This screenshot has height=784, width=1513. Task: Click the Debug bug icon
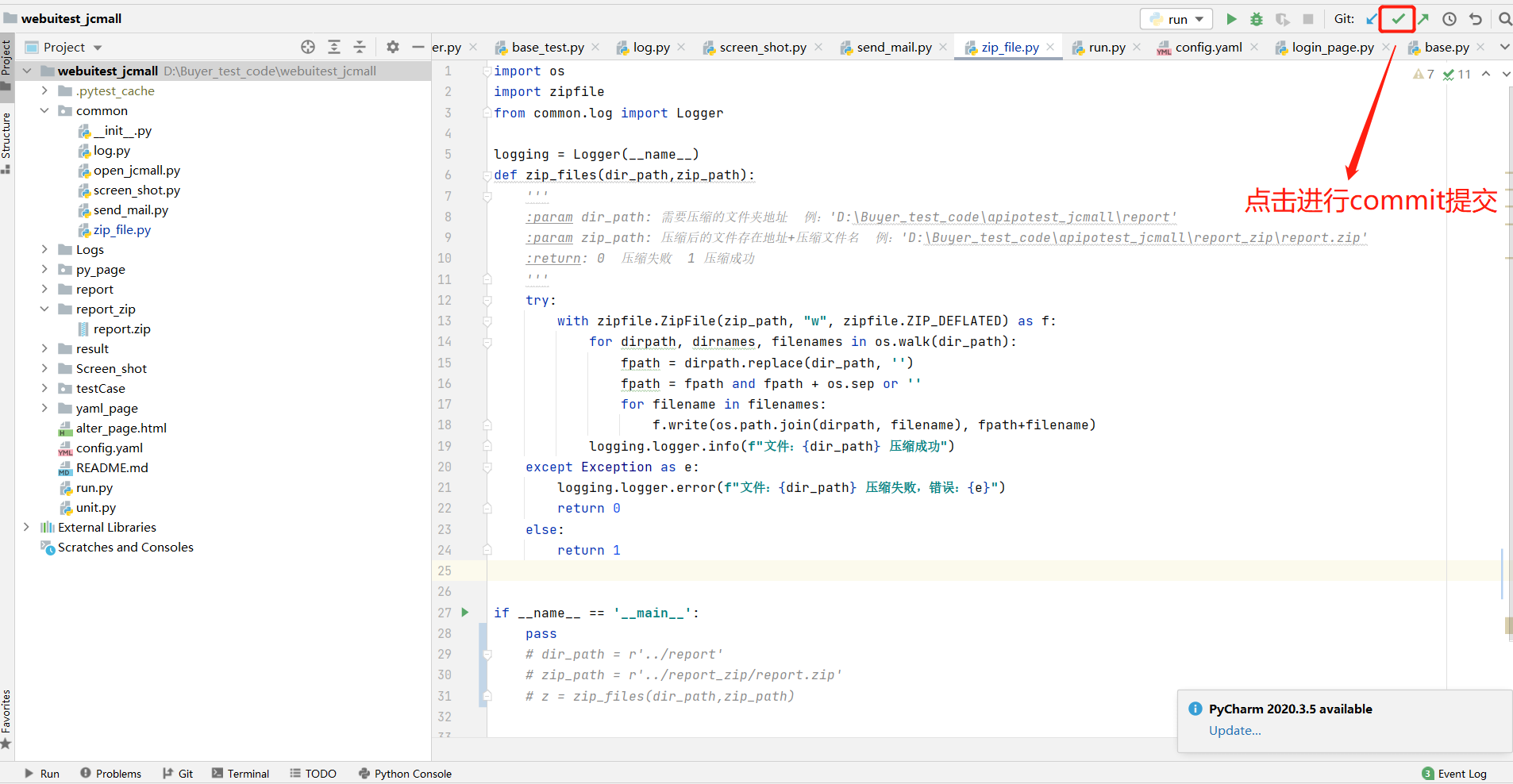[x=1257, y=19]
